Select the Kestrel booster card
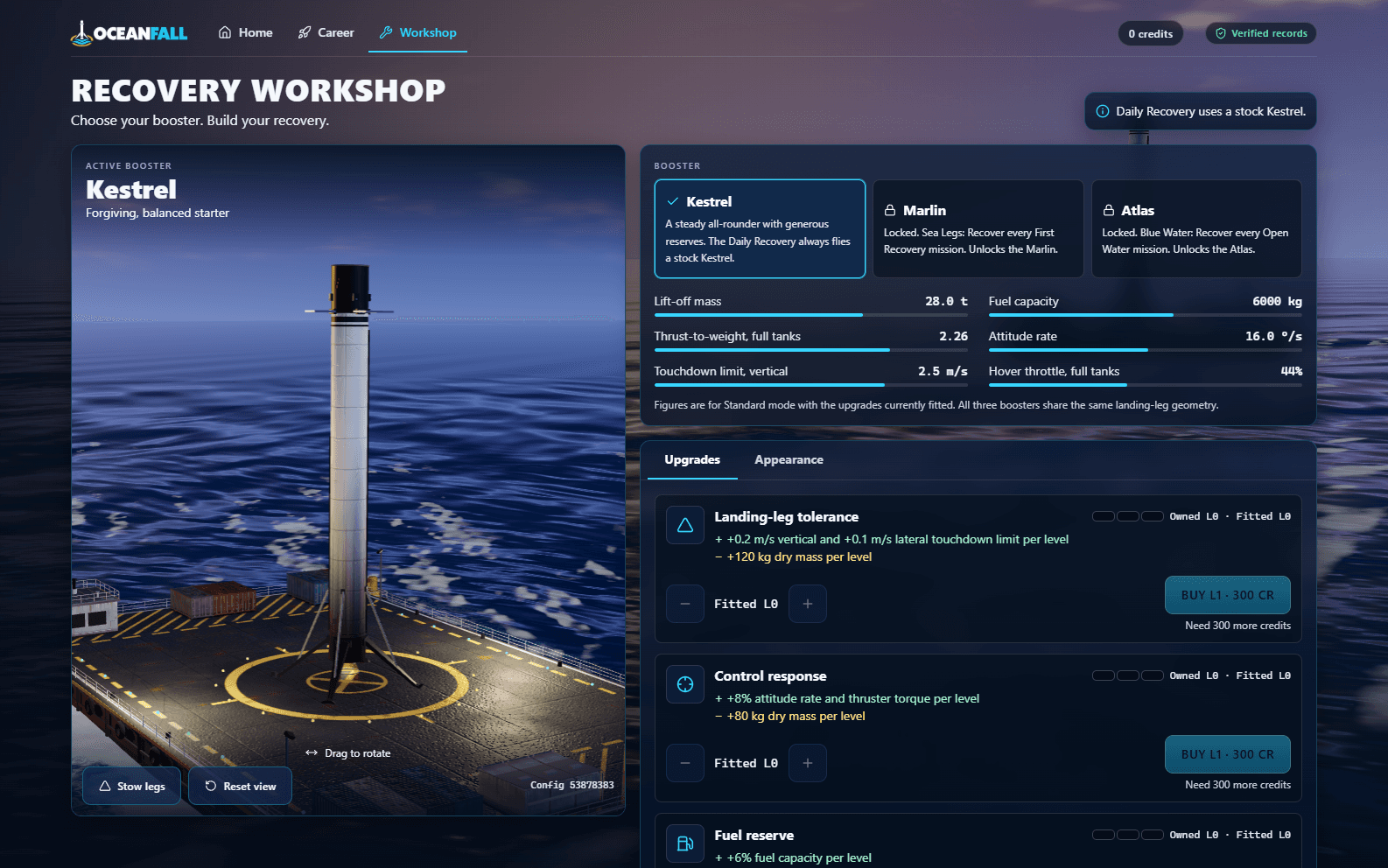Screen dimensions: 1388x868 pyautogui.click(x=760, y=229)
